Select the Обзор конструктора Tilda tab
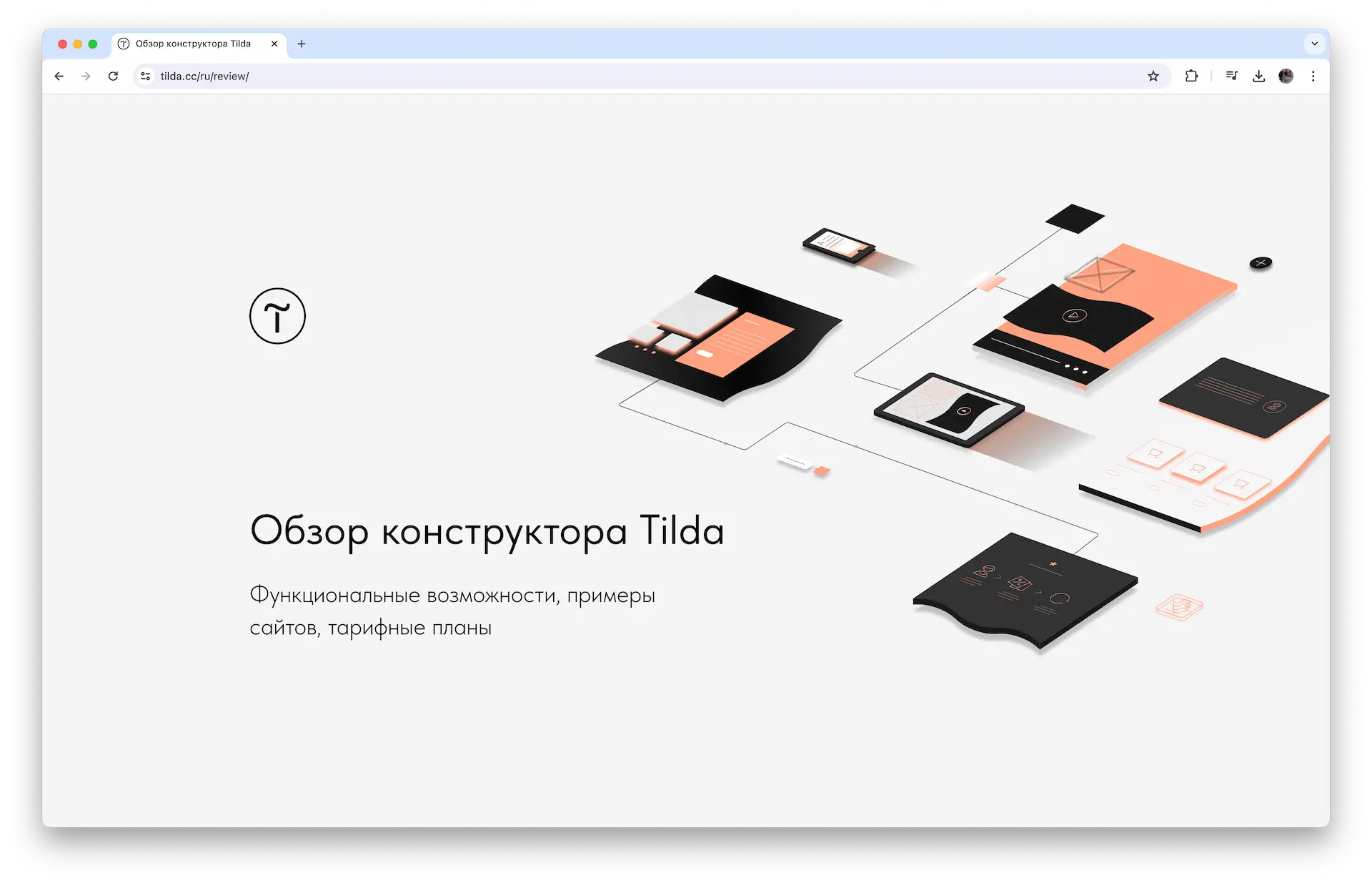Screen dimensions: 1372x883 click(x=199, y=44)
